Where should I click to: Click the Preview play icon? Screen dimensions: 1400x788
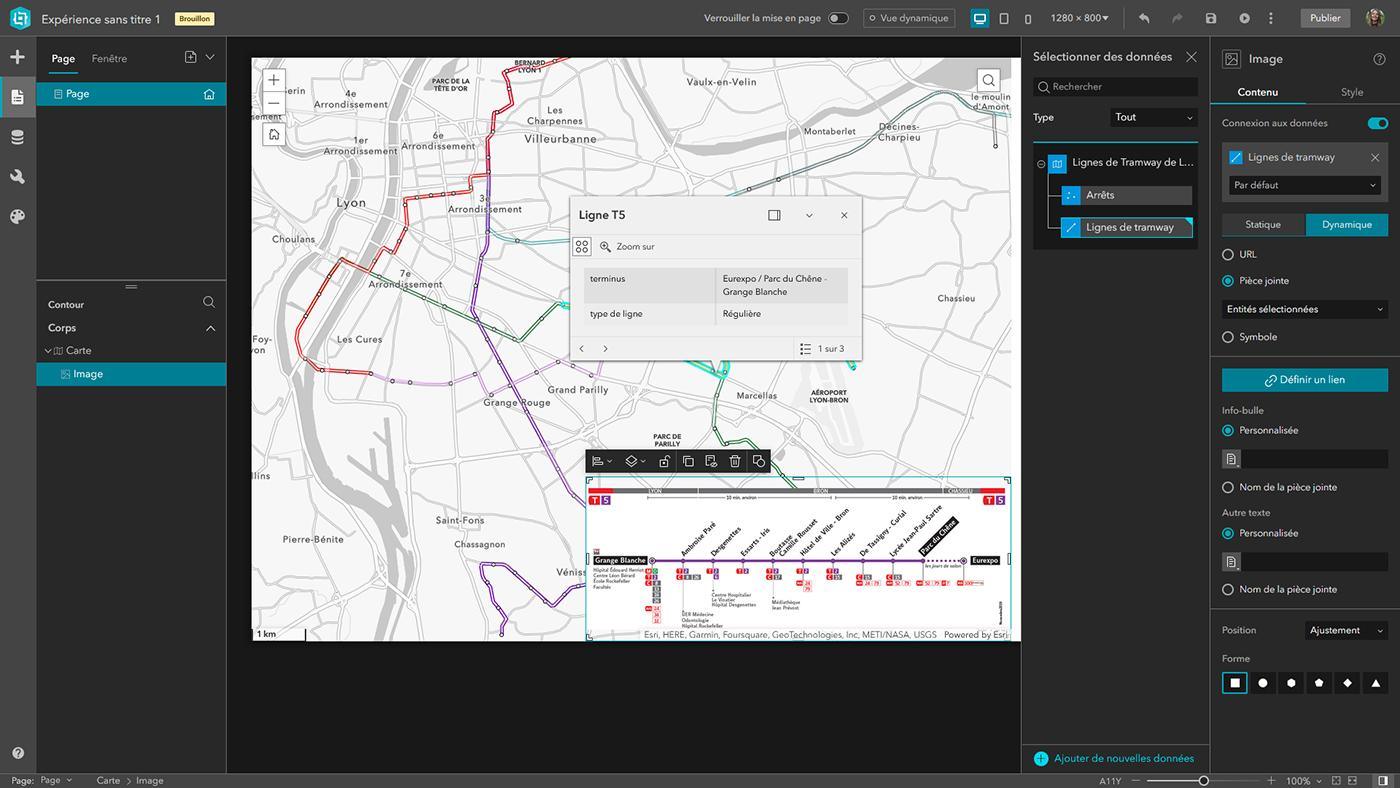pyautogui.click(x=1244, y=18)
